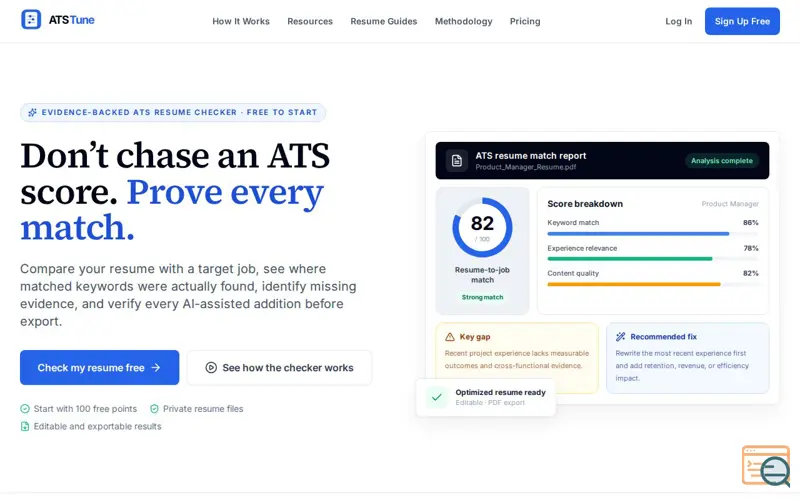Click the play icon in See how the checker works

(x=211, y=367)
